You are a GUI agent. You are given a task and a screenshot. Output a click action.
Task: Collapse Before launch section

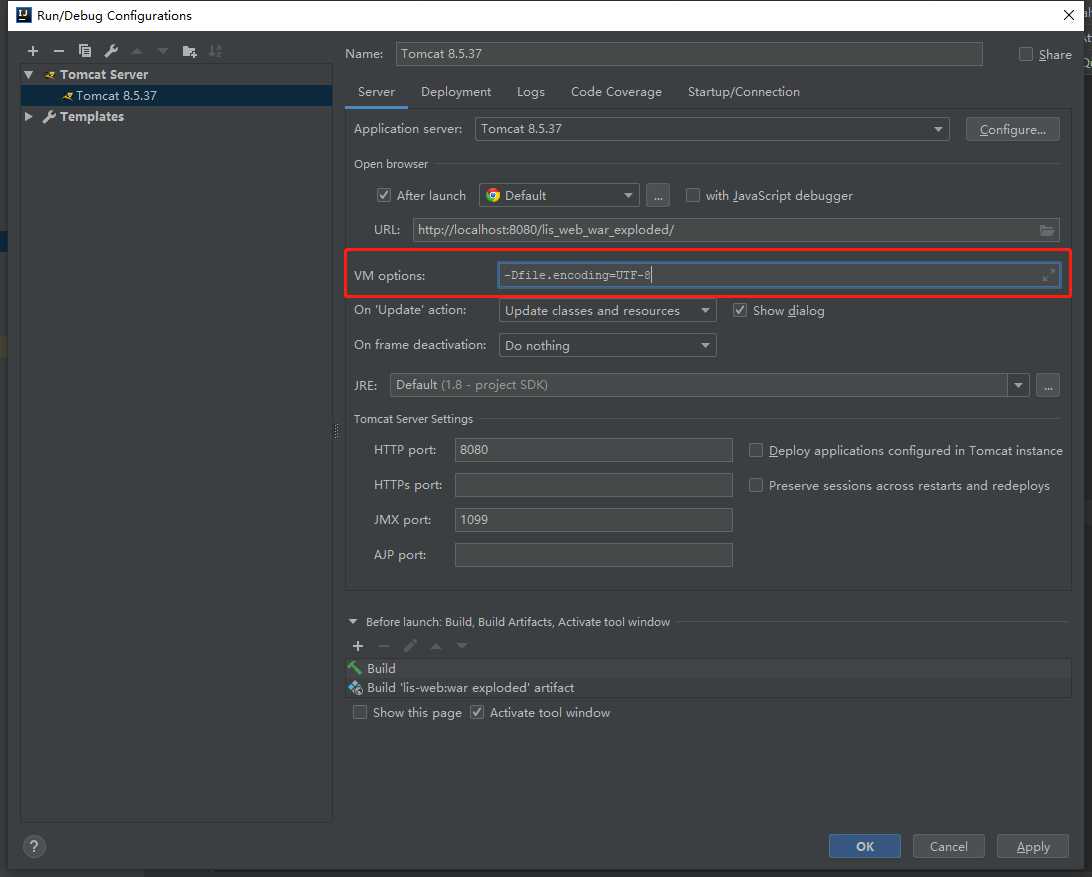click(352, 621)
